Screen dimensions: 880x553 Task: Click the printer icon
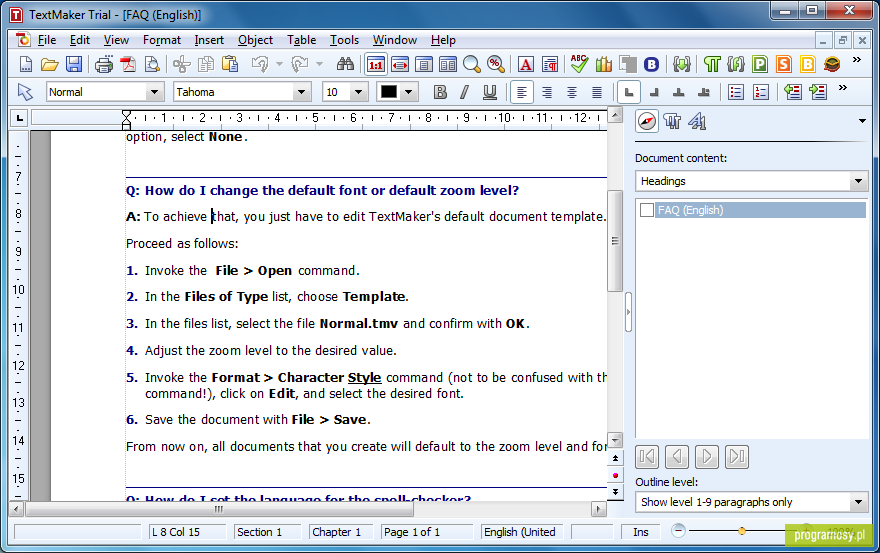(104, 64)
